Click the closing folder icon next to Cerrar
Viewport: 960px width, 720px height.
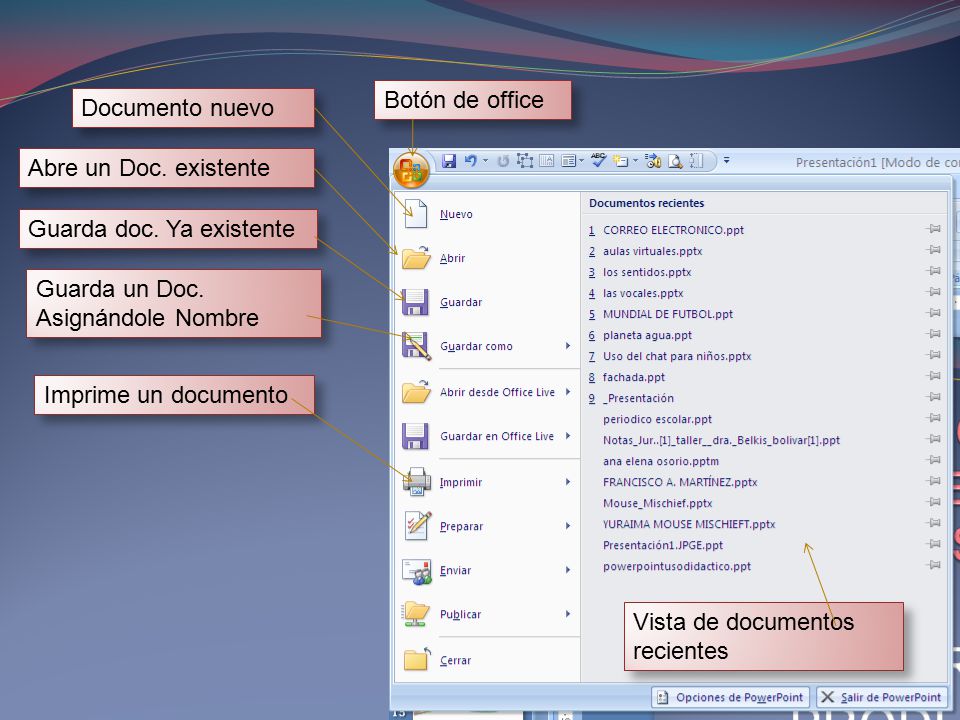[x=418, y=659]
